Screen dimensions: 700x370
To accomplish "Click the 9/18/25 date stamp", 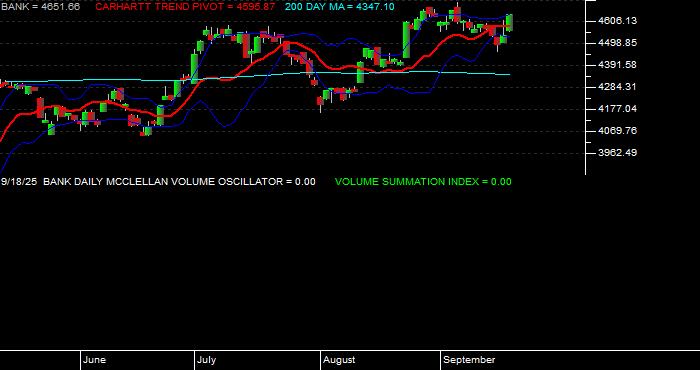I will pyautogui.click(x=19, y=182).
